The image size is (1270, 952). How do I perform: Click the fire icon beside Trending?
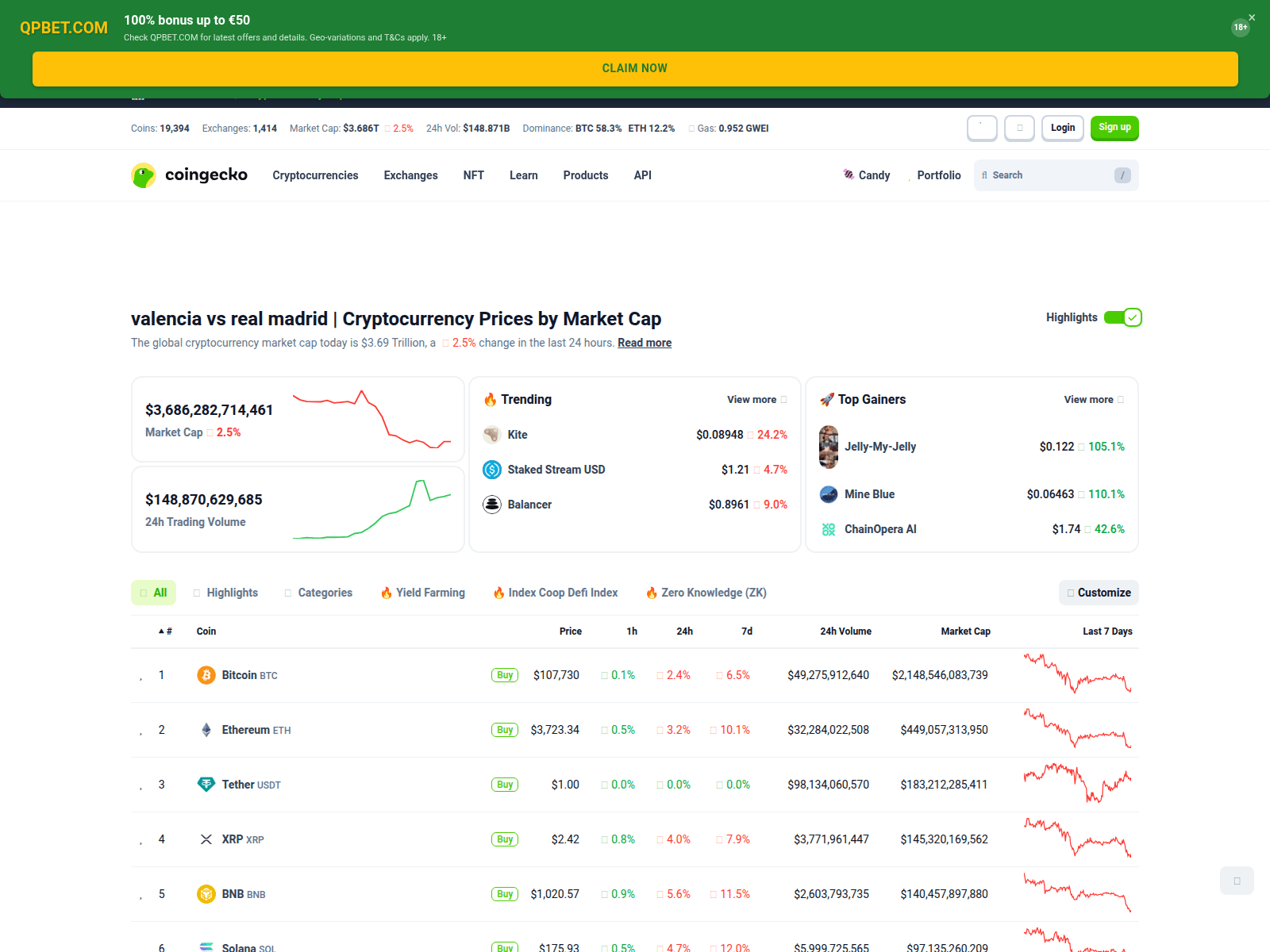pyautogui.click(x=490, y=400)
